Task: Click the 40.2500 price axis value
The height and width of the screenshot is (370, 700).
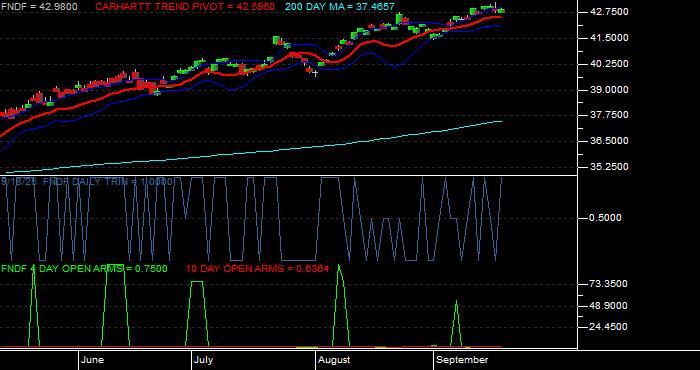Action: click(609, 64)
